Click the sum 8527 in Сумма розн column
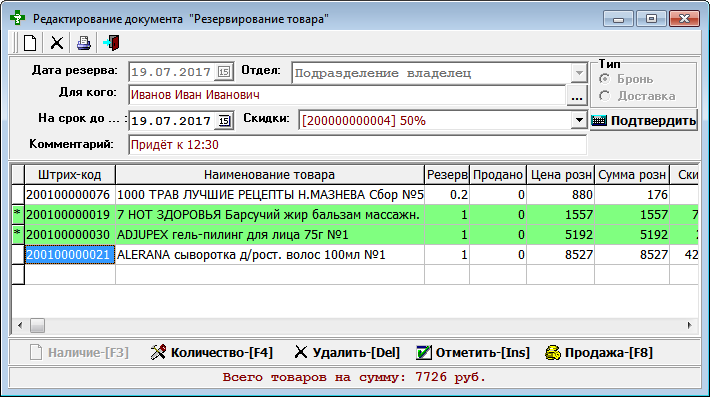This screenshot has width=710, height=397. [632, 255]
